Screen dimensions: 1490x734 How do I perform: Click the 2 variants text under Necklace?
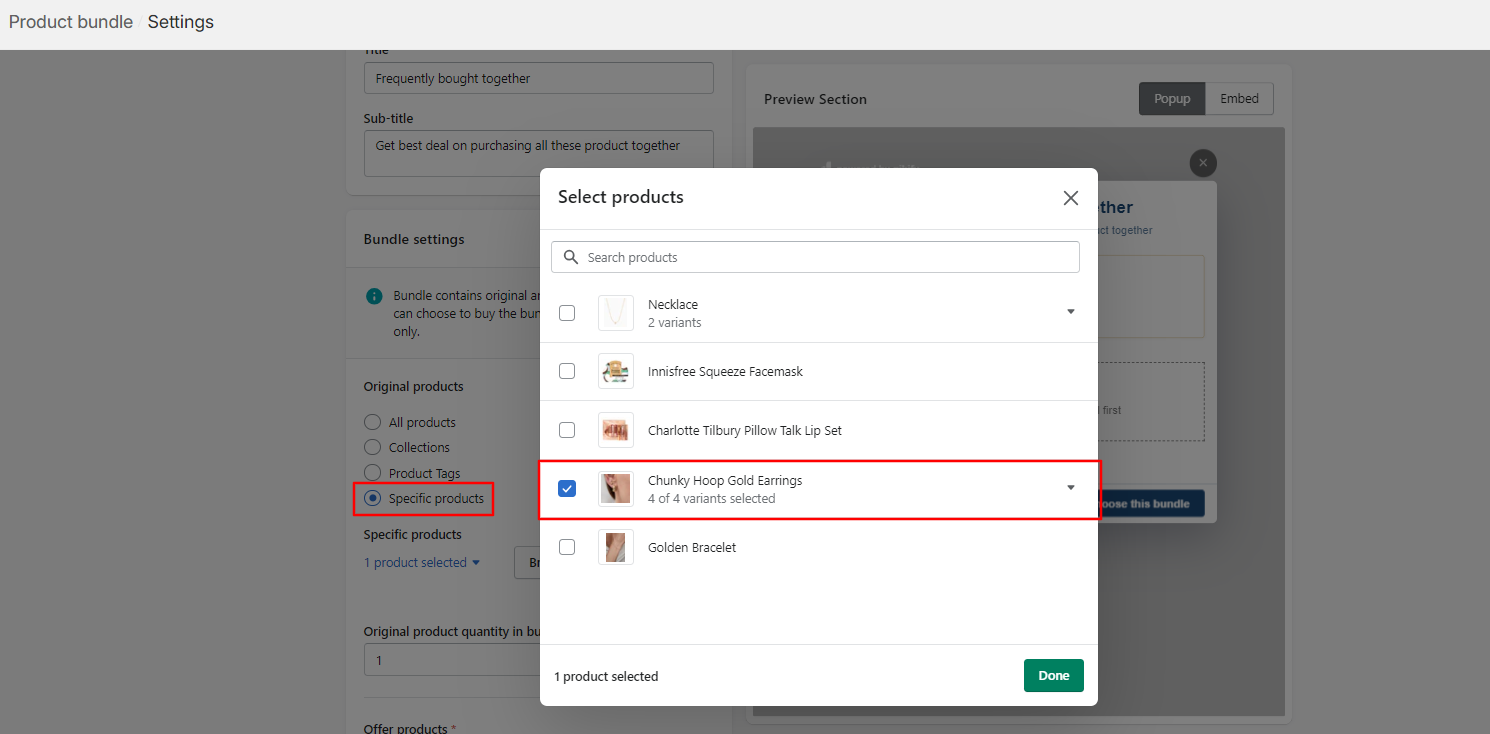point(674,322)
